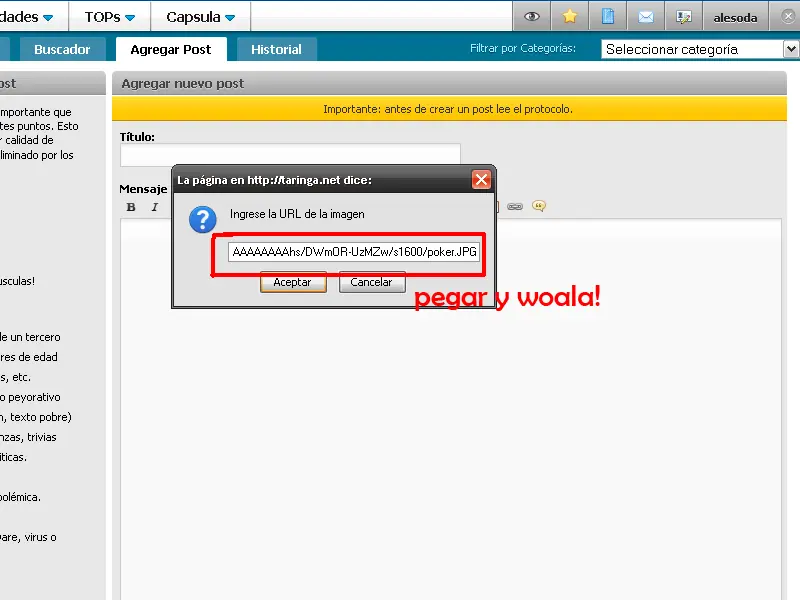Image resolution: width=800 pixels, height=600 pixels.
Task: Click the blue question mark dialog icon
Action: [x=203, y=219]
